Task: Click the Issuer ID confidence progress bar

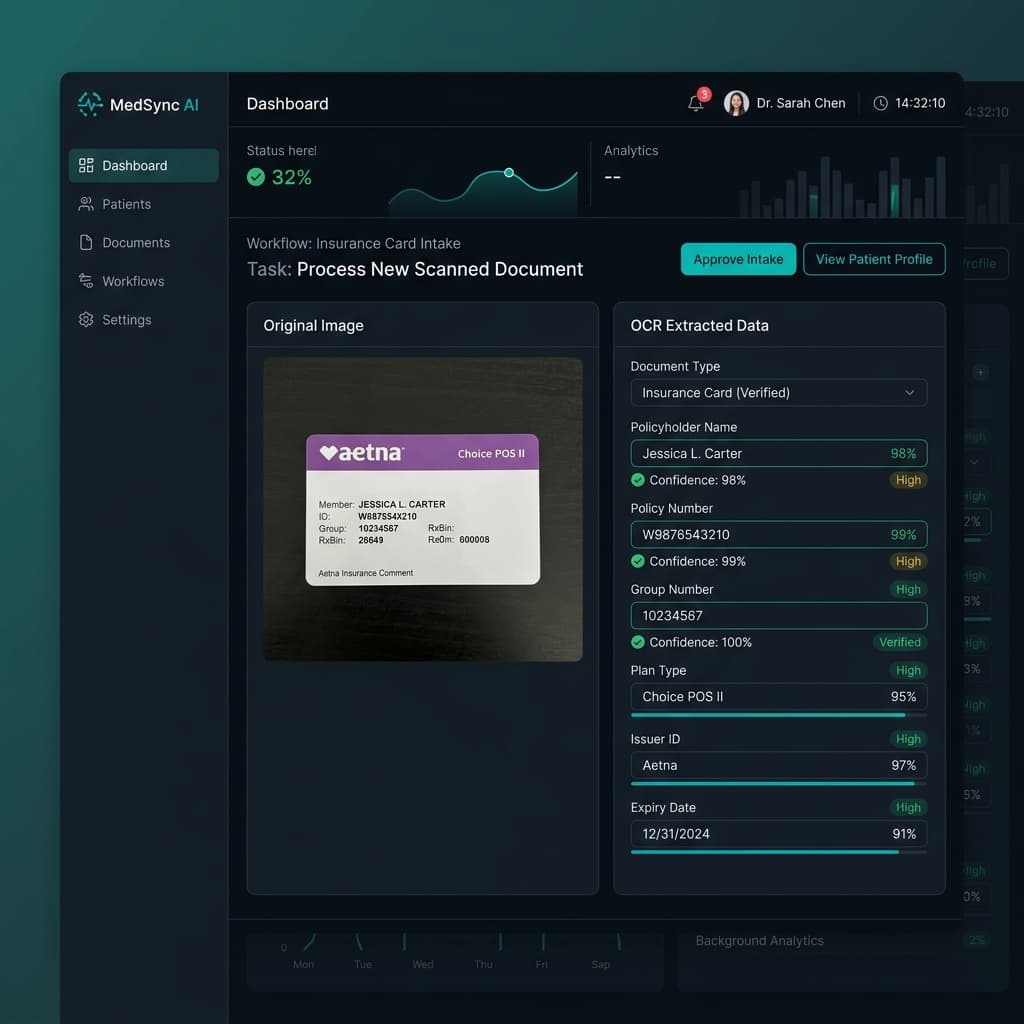Action: click(778, 784)
